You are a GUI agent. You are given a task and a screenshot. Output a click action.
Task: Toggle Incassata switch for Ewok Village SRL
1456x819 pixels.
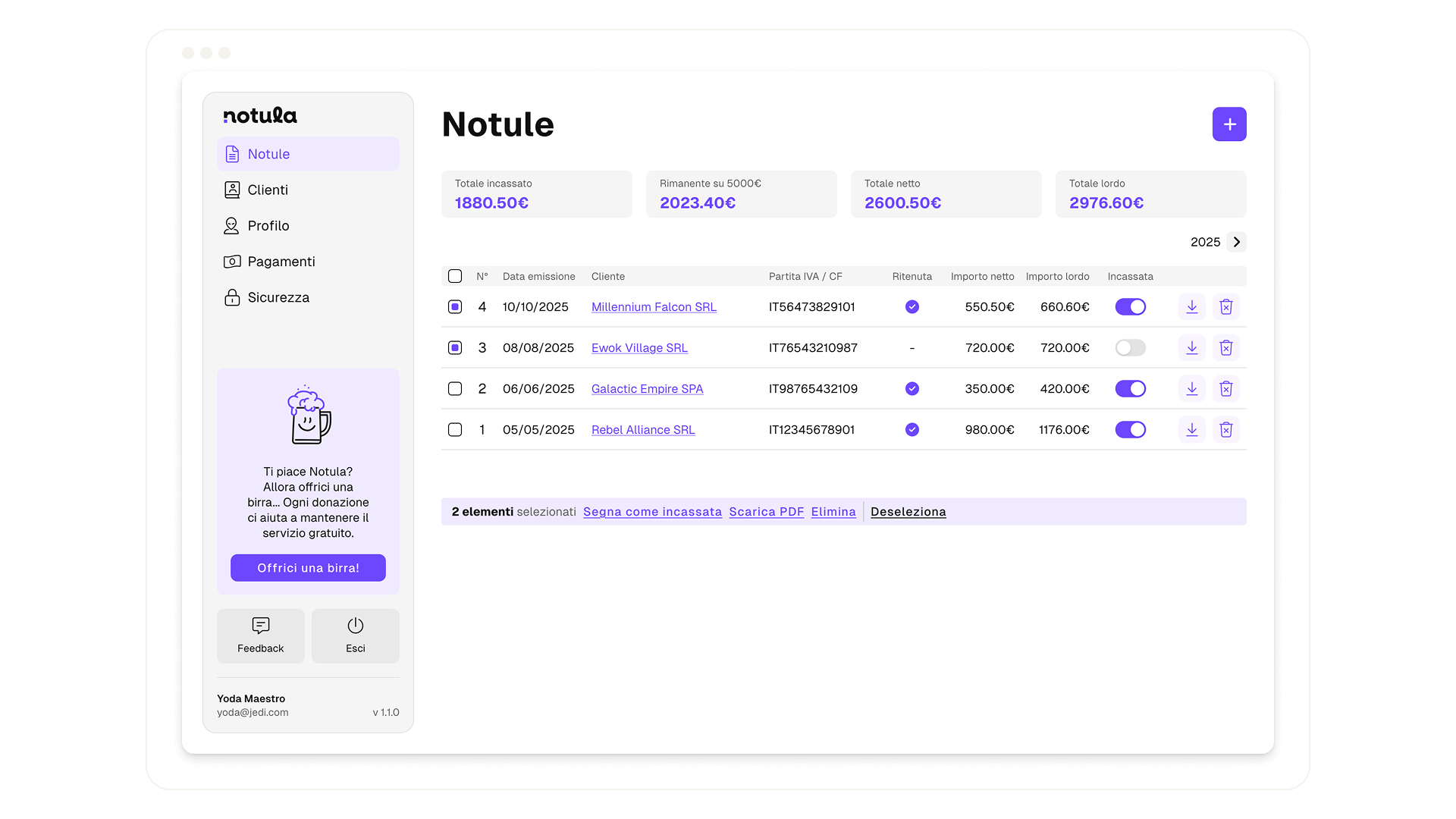click(x=1130, y=348)
